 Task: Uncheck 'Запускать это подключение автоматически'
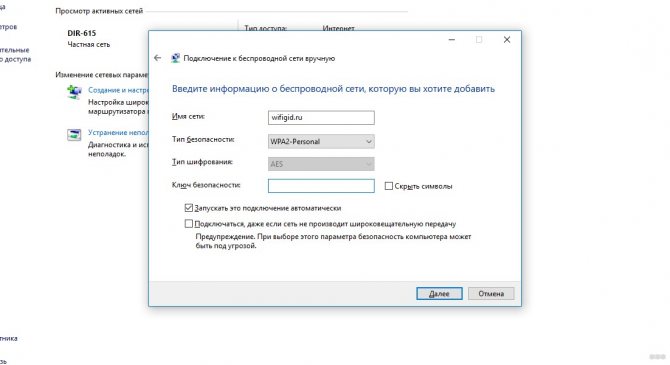188,208
